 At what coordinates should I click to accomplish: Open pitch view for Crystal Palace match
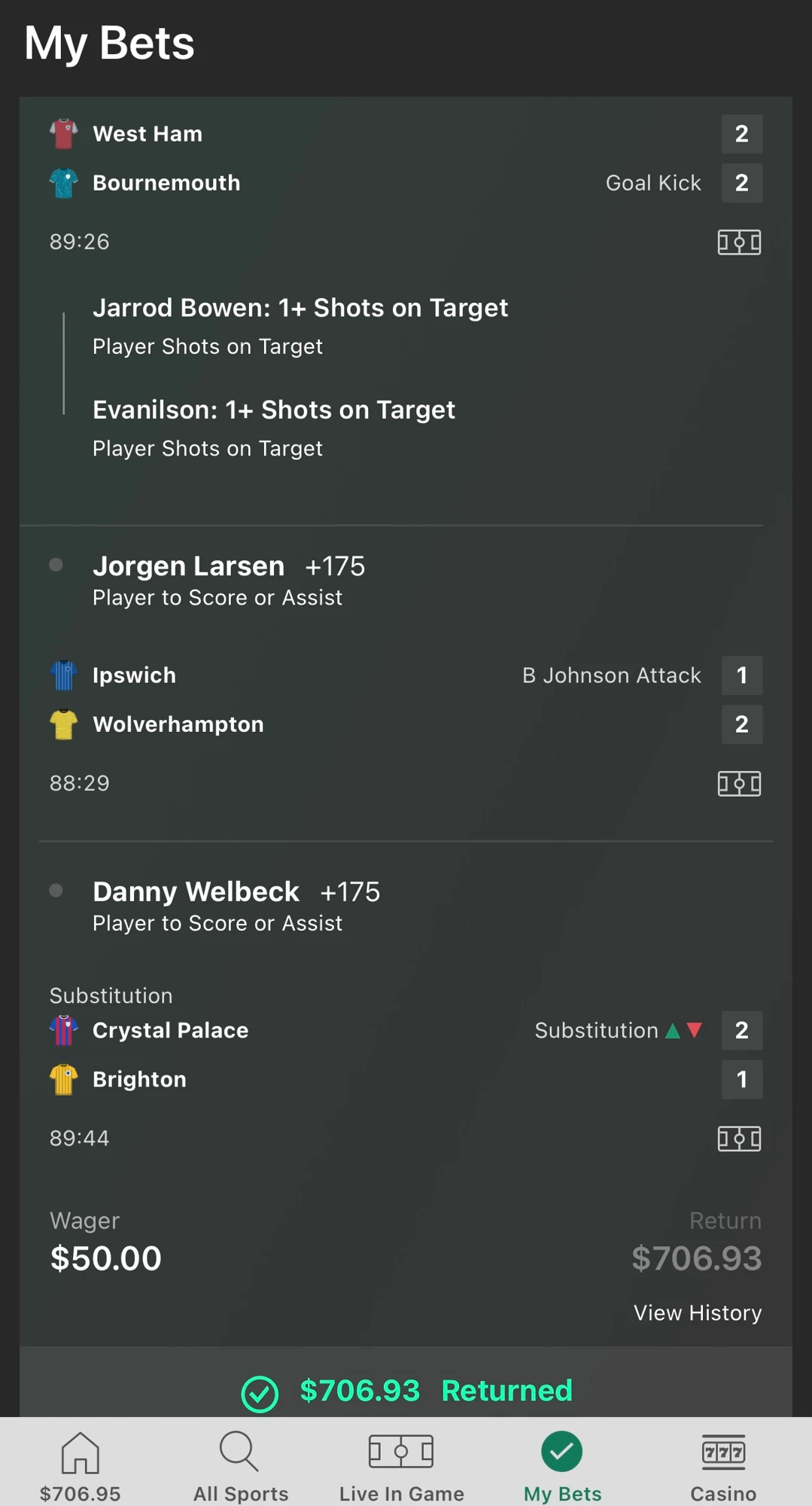pos(739,1138)
